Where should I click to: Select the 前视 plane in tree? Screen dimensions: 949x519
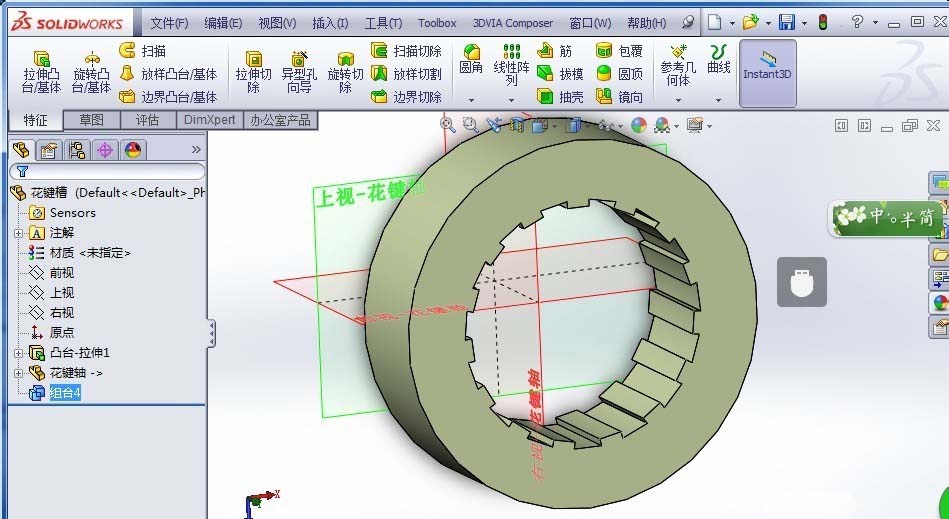52,273
